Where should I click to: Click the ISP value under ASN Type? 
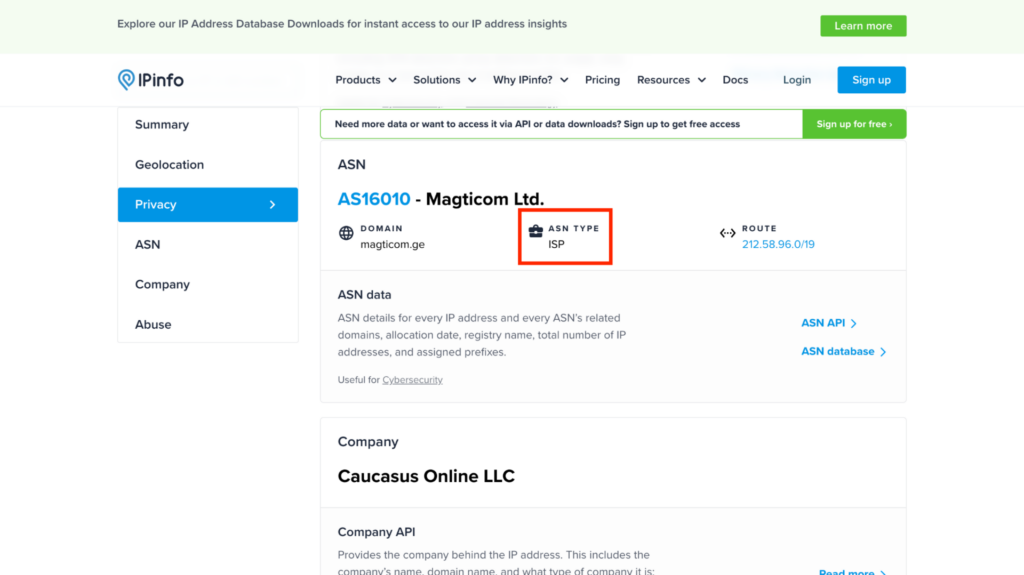click(x=556, y=244)
